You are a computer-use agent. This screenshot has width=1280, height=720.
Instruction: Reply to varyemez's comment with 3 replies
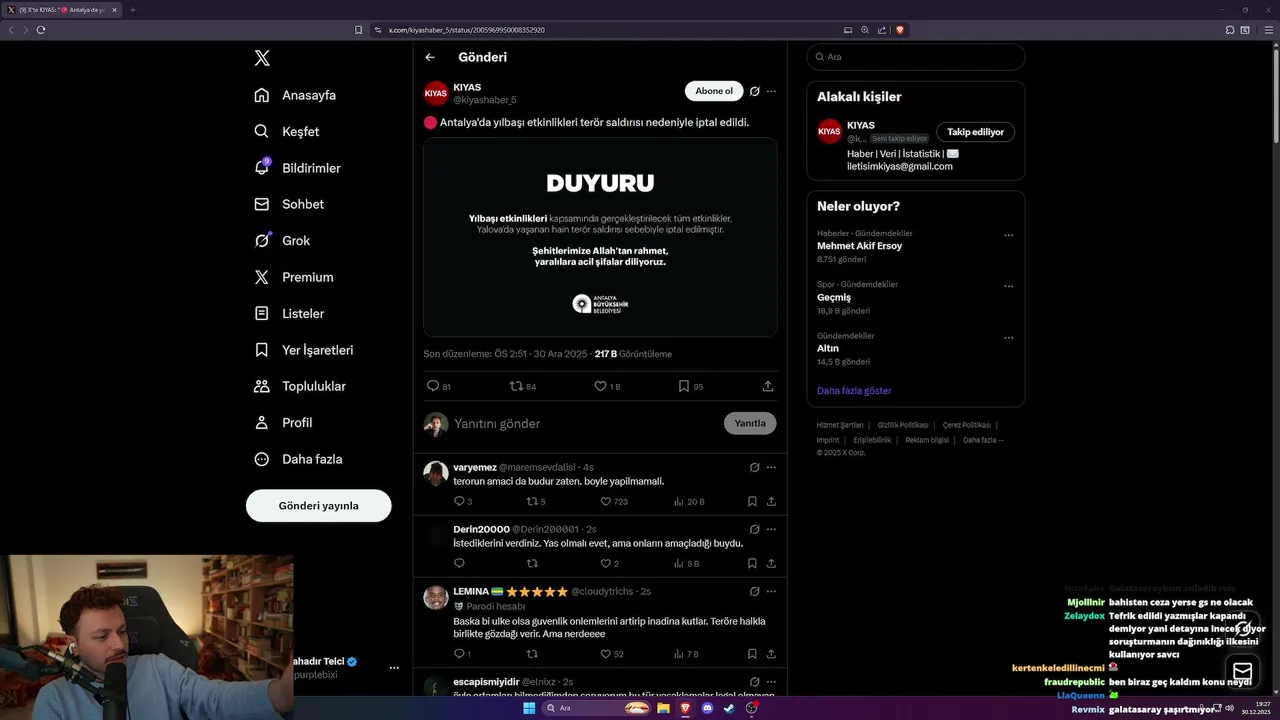coord(460,501)
